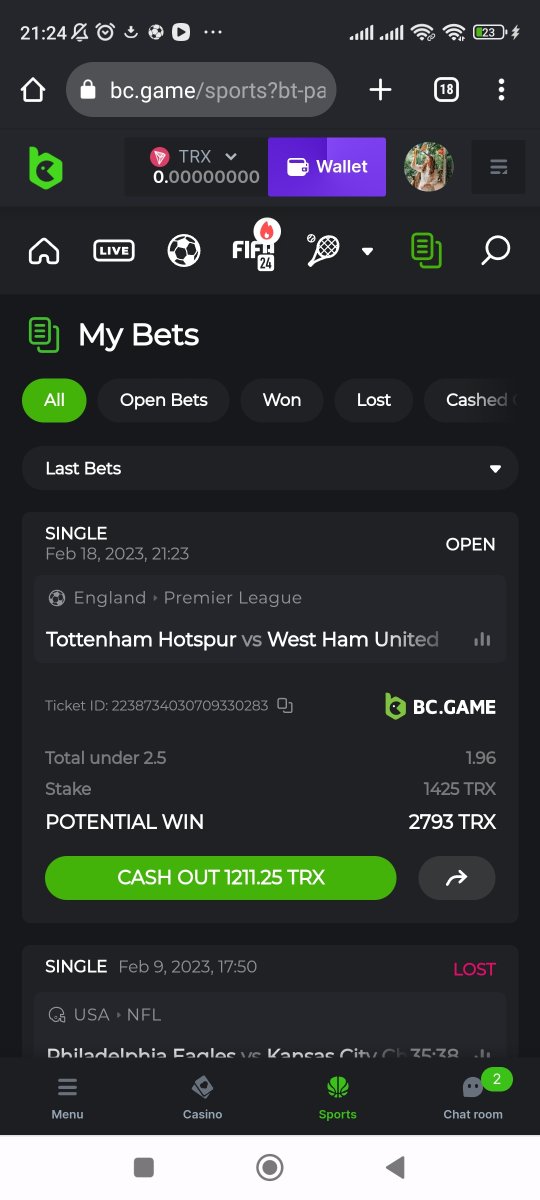
Task: Open Tottenham match statistics bars icon
Action: pyautogui.click(x=482, y=639)
